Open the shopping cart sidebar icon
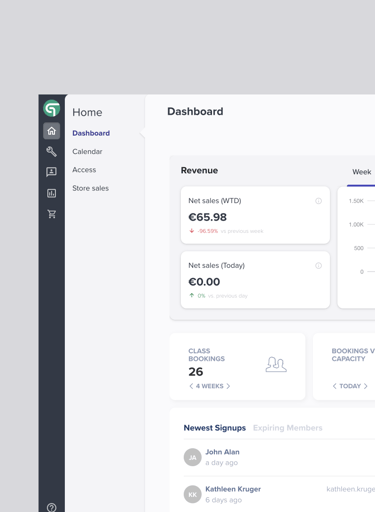The width and height of the screenshot is (375, 512). (x=52, y=214)
